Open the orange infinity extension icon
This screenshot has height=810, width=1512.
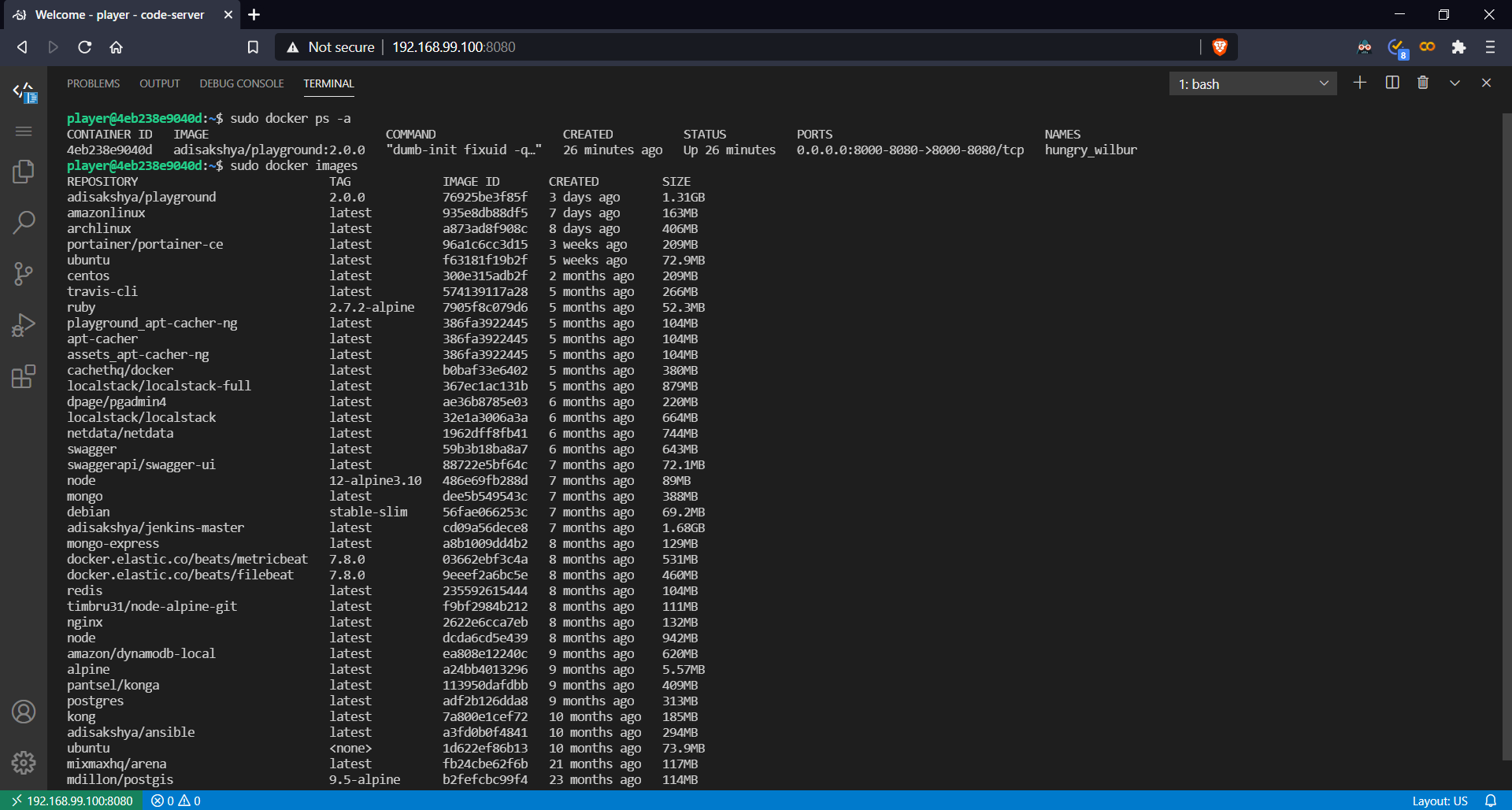click(x=1427, y=47)
